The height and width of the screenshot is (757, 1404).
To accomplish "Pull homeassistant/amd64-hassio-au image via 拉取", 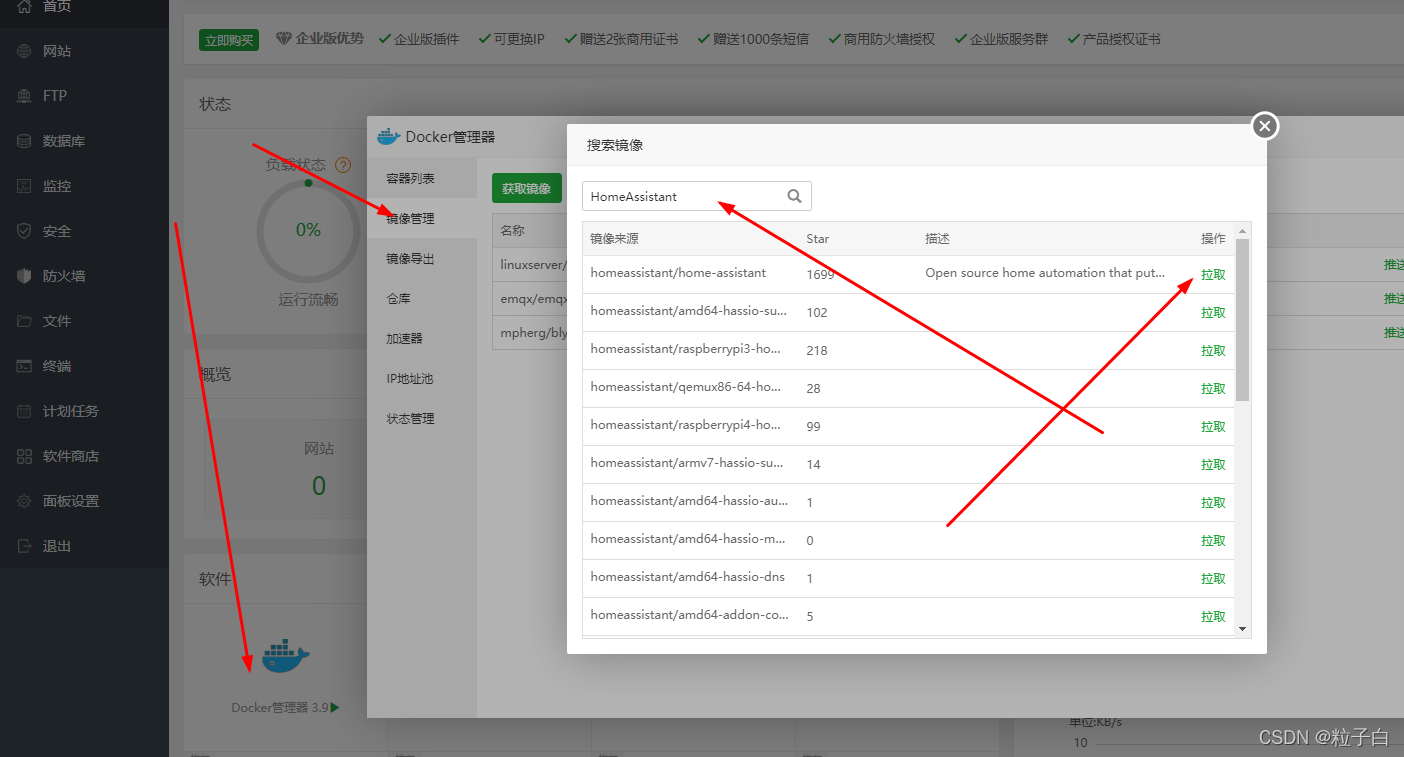I will click(x=1213, y=502).
